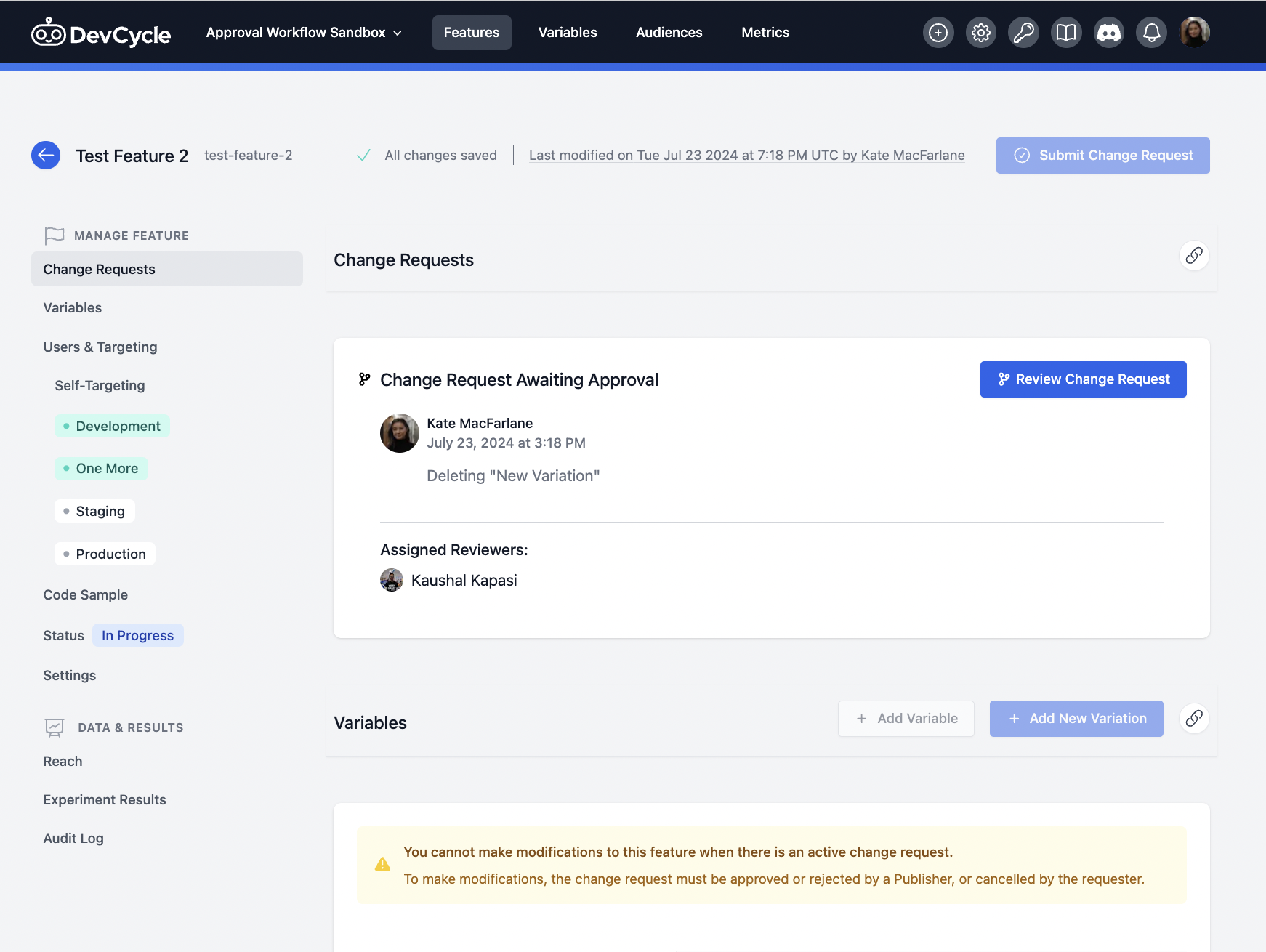1266x952 pixels.
Task: Click the user profile avatar
Action: (1194, 32)
